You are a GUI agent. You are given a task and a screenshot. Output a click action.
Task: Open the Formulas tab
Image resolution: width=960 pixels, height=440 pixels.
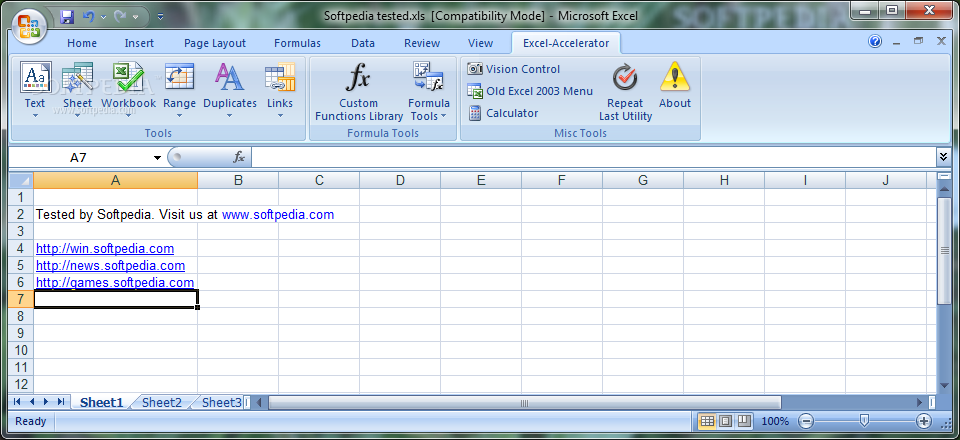click(x=297, y=43)
